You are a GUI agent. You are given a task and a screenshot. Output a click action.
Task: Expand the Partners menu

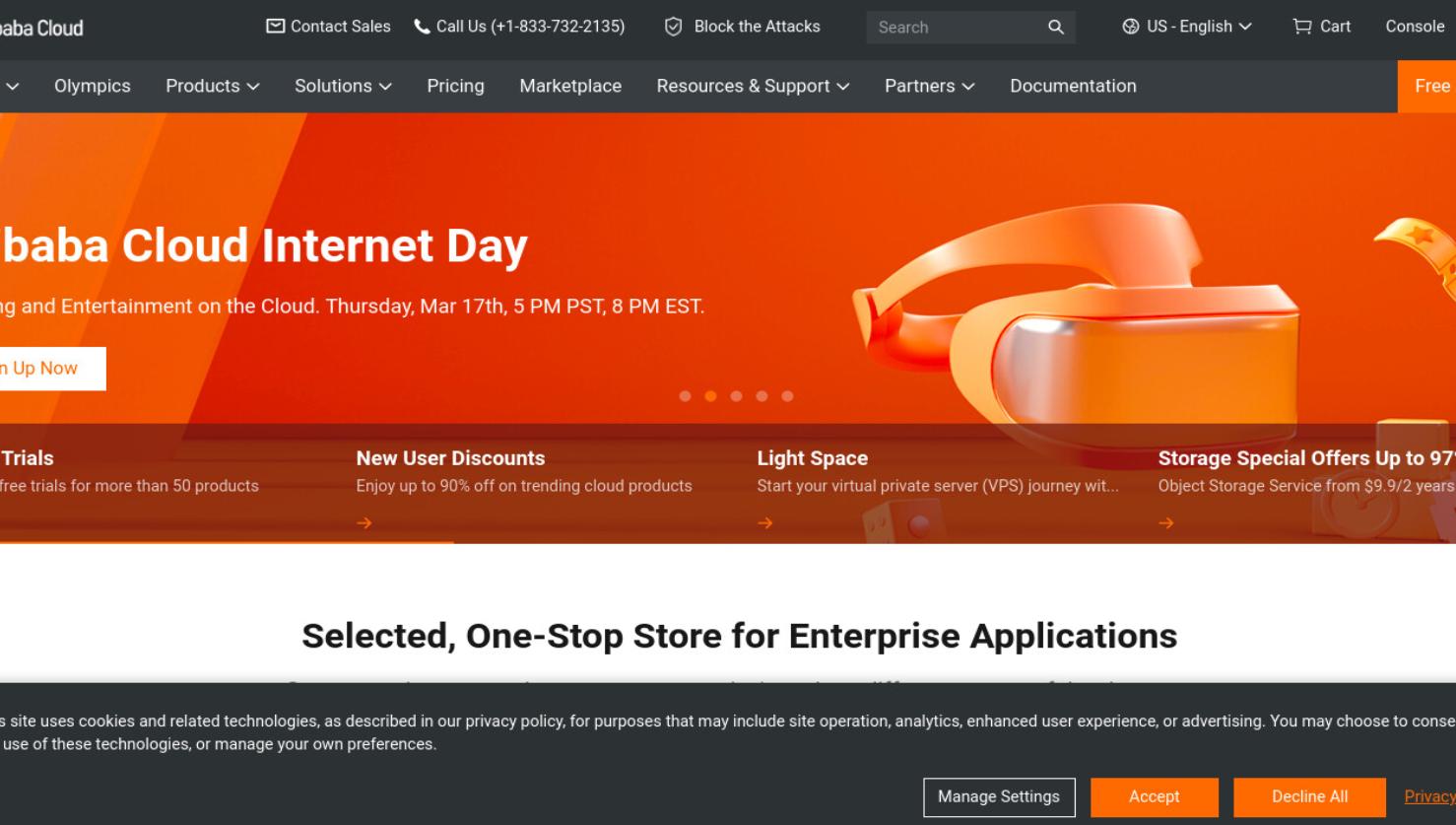(929, 86)
